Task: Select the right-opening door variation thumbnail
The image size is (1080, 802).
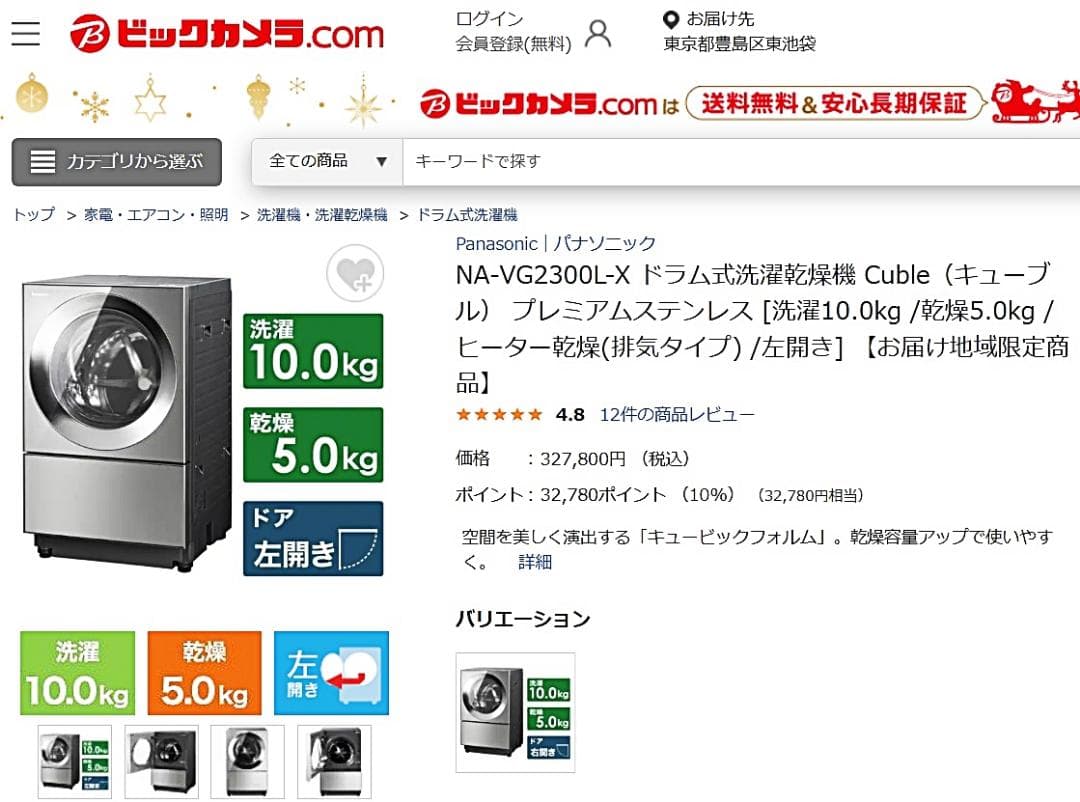Action: [x=515, y=712]
